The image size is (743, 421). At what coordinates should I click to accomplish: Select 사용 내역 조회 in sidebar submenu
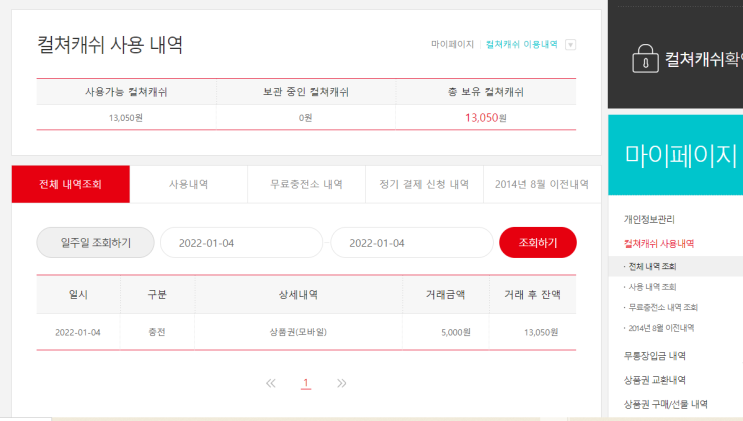point(650,287)
